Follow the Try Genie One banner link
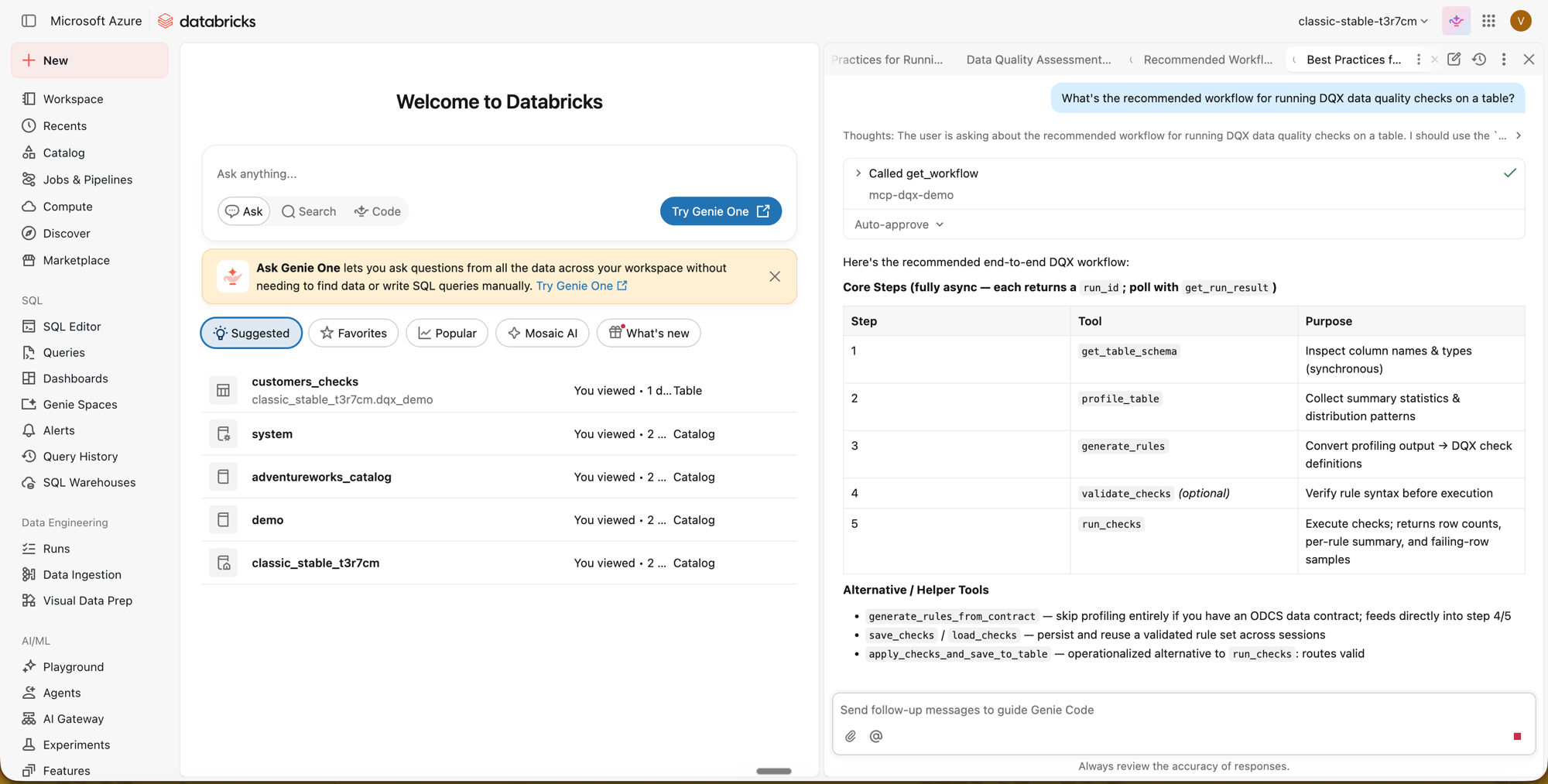 pos(581,286)
